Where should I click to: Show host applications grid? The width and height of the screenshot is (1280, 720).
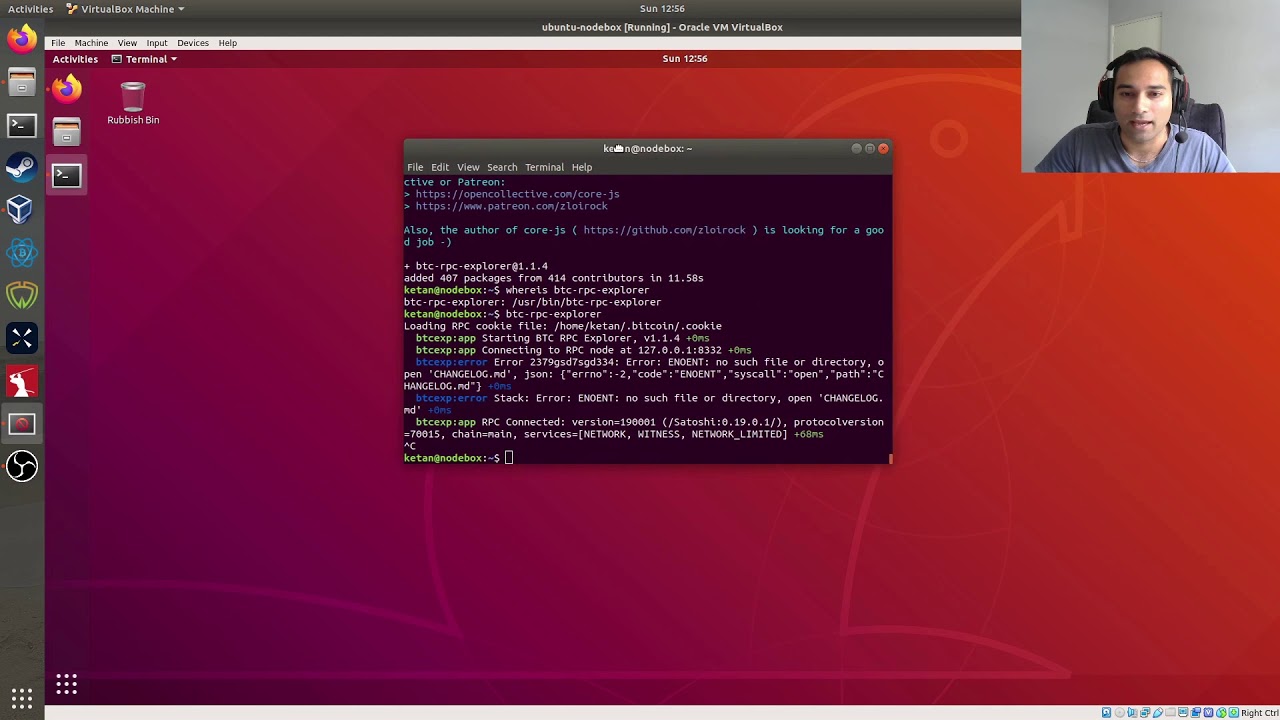(x=22, y=697)
